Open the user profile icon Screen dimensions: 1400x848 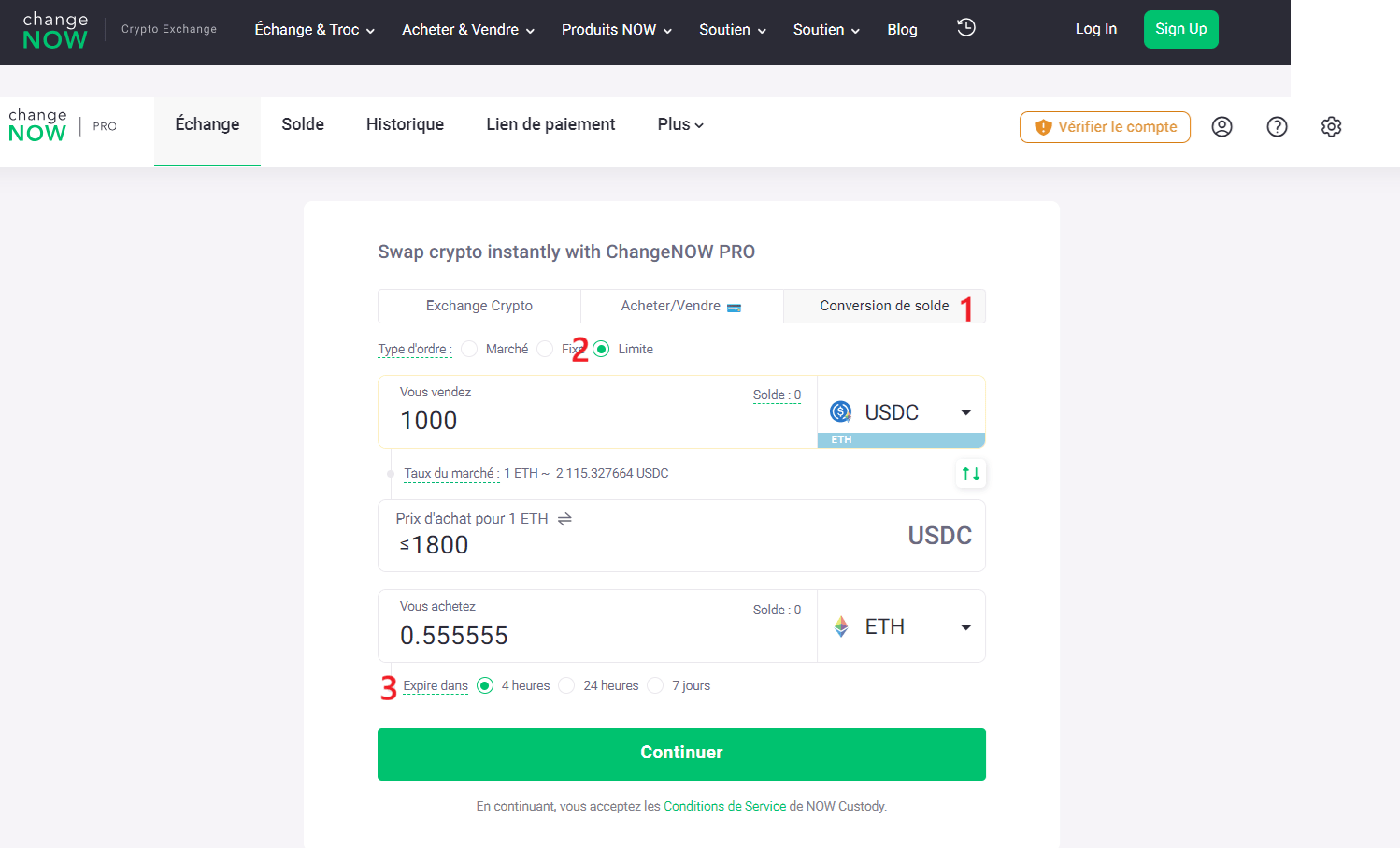tap(1221, 127)
